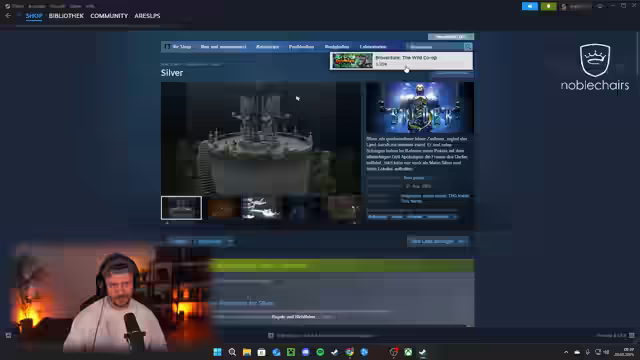Select the second dark orange screenshot thumbnail
The image size is (640, 360).
click(x=223, y=208)
